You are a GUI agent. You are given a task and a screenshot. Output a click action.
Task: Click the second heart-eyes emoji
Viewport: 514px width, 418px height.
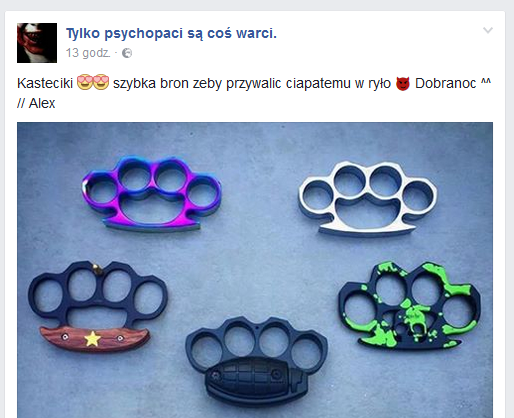101,83
